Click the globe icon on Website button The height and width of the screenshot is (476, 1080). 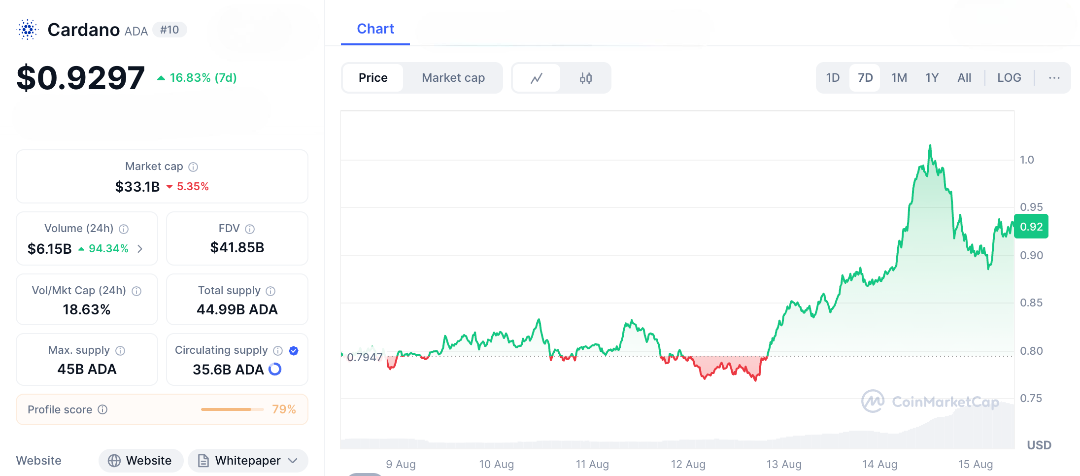[x=114, y=460]
